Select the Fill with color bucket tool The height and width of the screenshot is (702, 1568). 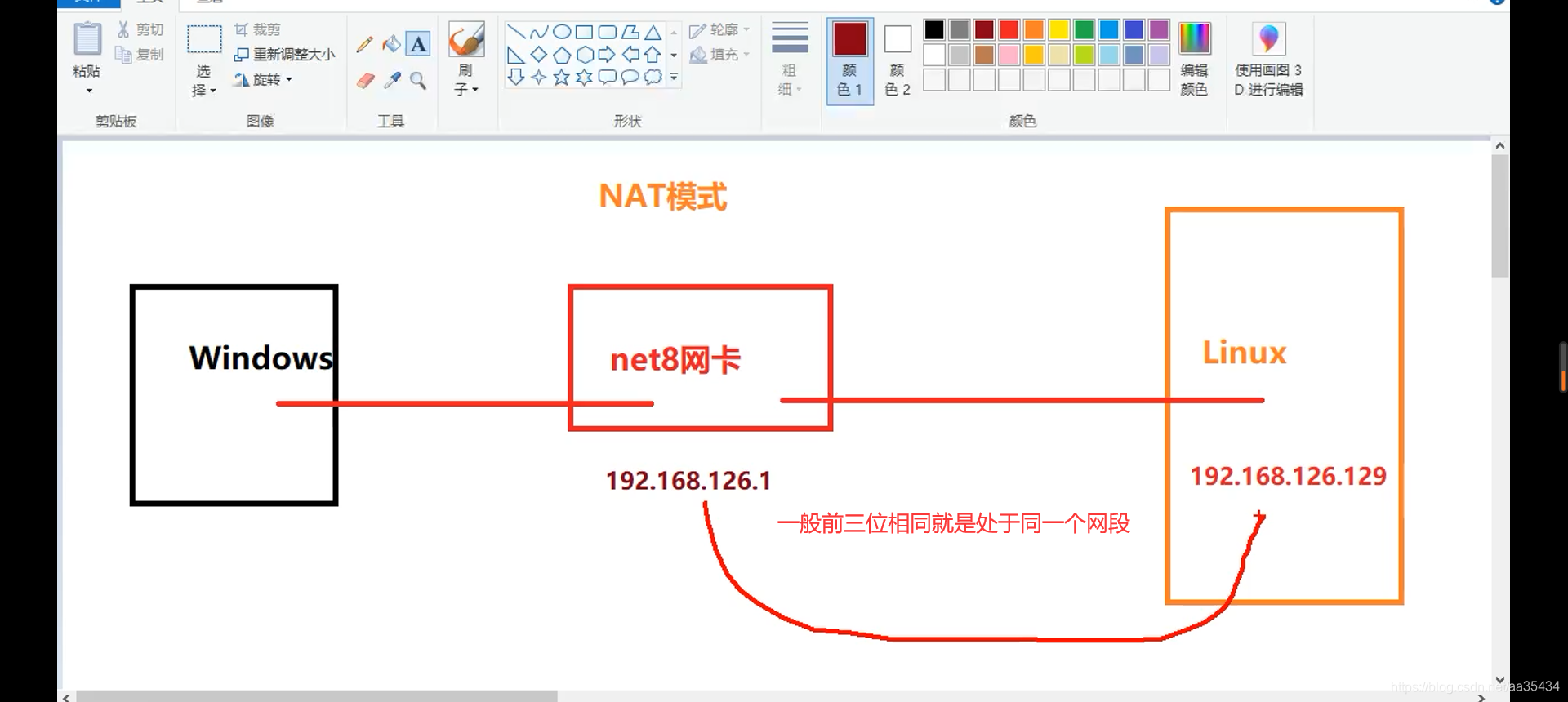391,44
